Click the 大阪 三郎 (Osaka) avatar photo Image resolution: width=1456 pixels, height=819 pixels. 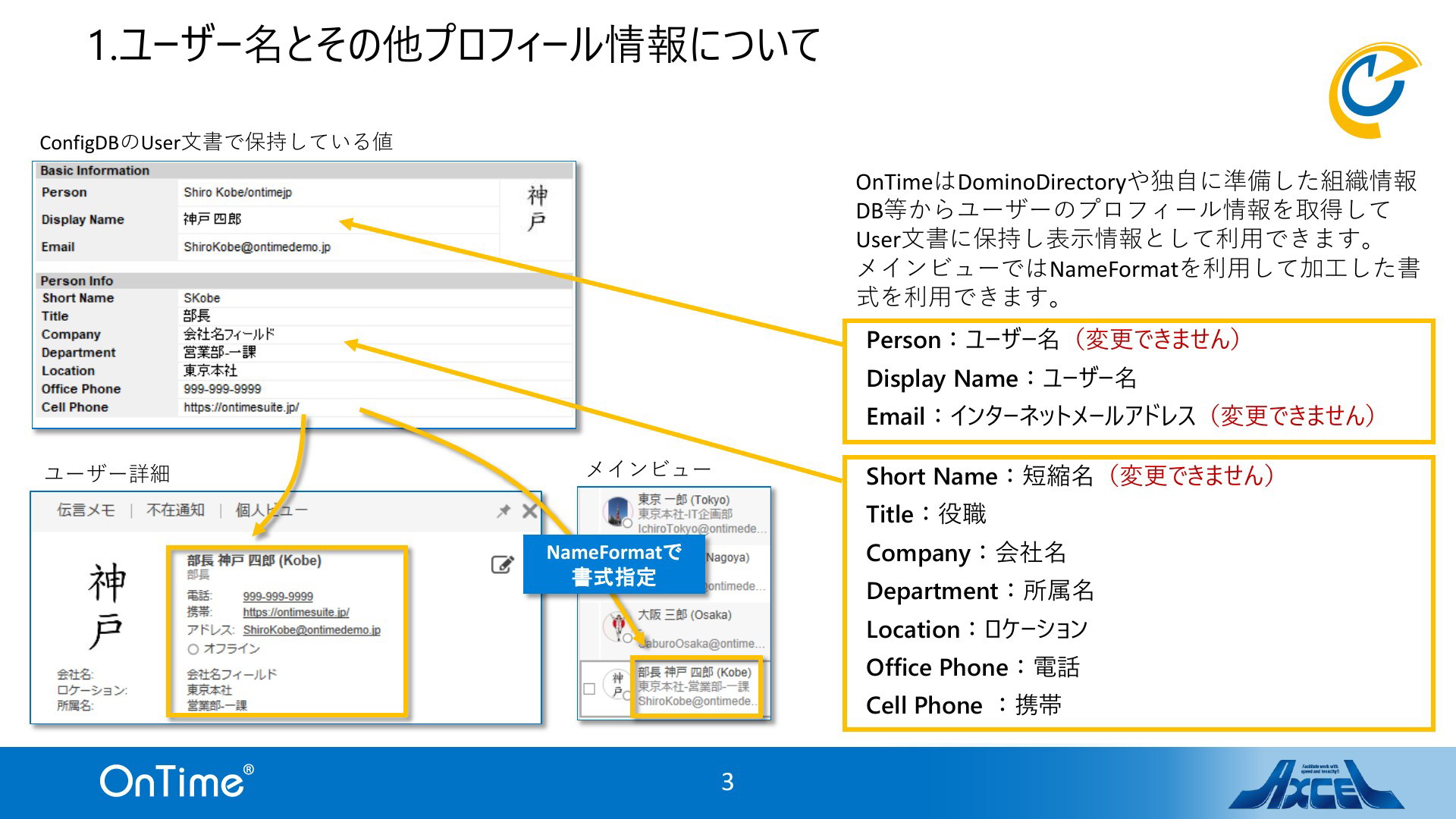click(x=618, y=626)
